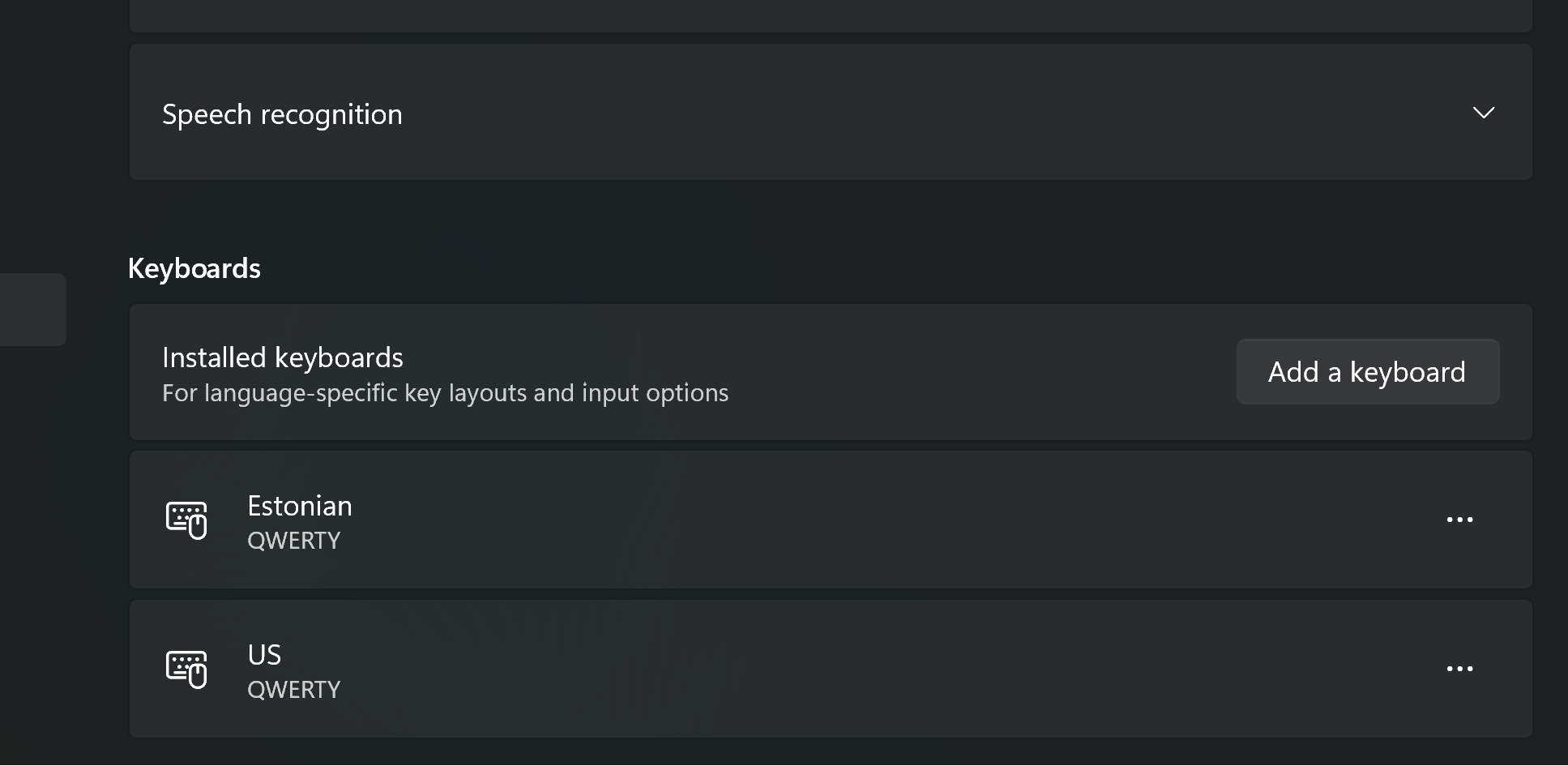This screenshot has width=1568, height=766.
Task: Click the Add a keyboard button
Action: pyautogui.click(x=1368, y=372)
